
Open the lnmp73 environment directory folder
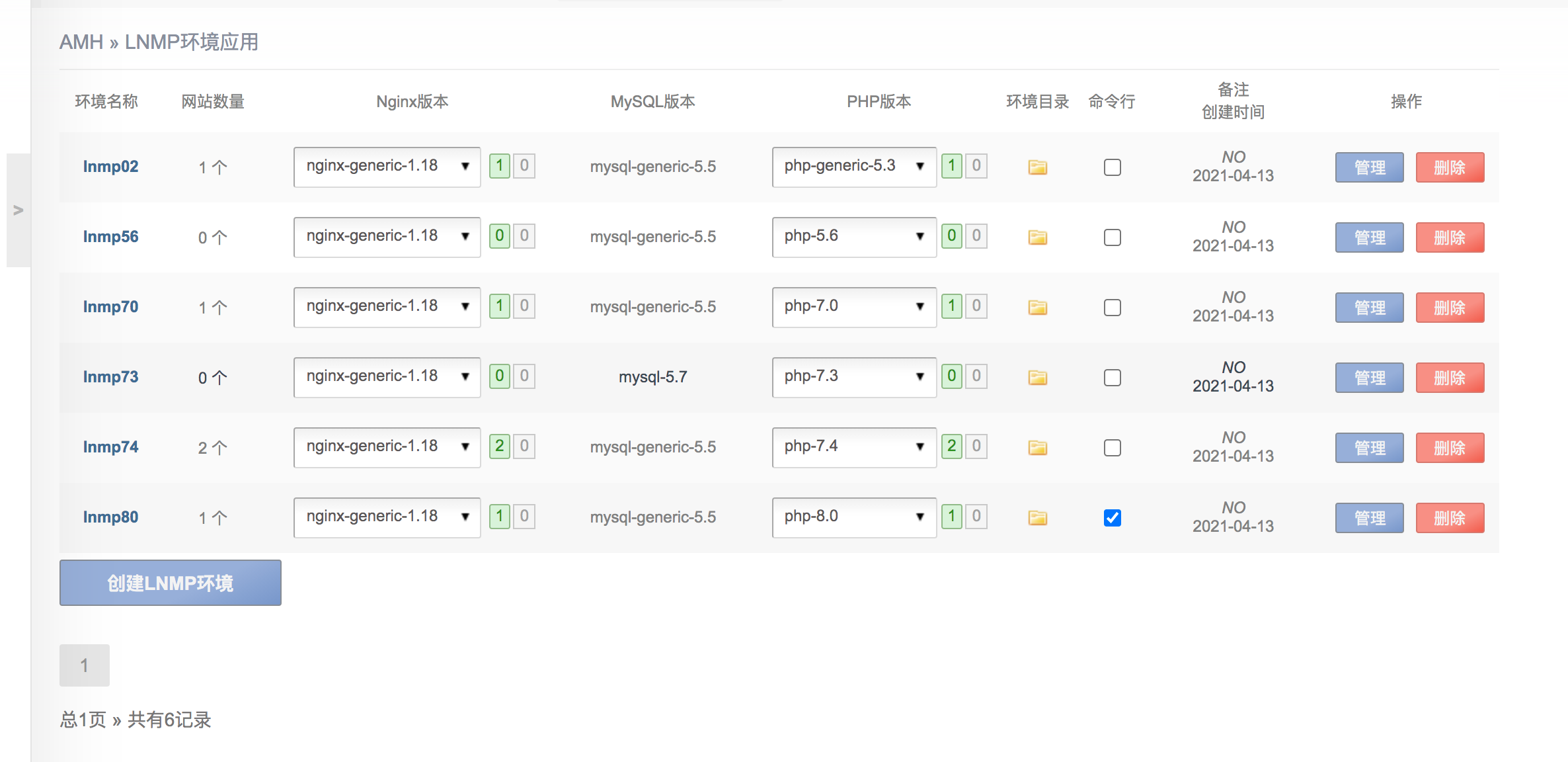tap(1037, 378)
